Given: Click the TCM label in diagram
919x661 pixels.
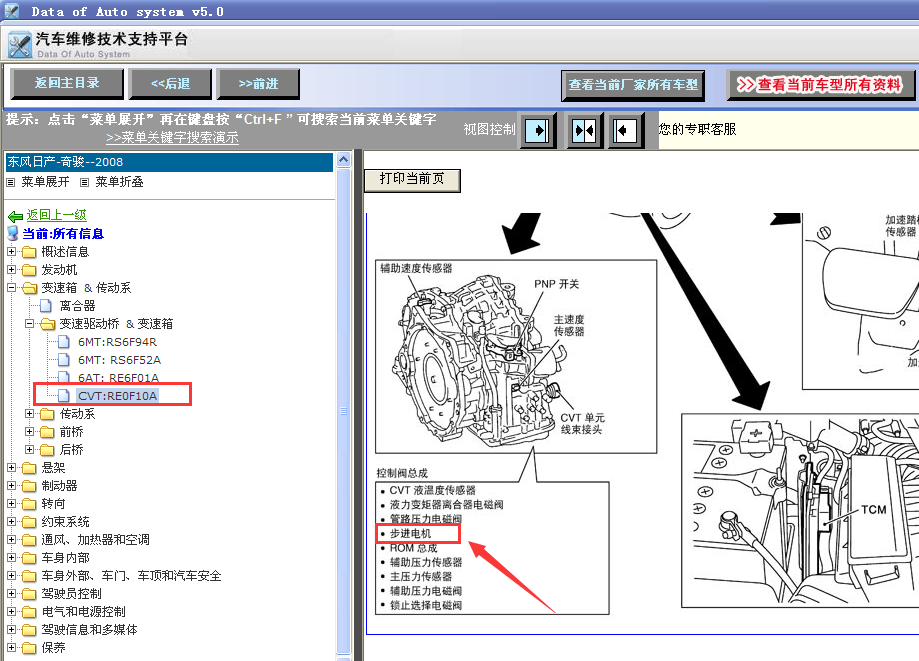Looking at the screenshot, I should 873,510.
